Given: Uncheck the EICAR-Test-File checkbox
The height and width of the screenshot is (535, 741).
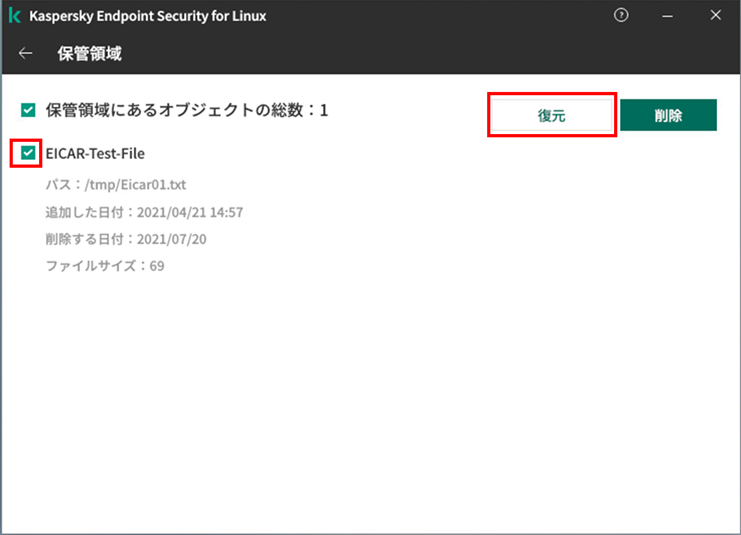Looking at the screenshot, I should (x=28, y=153).
